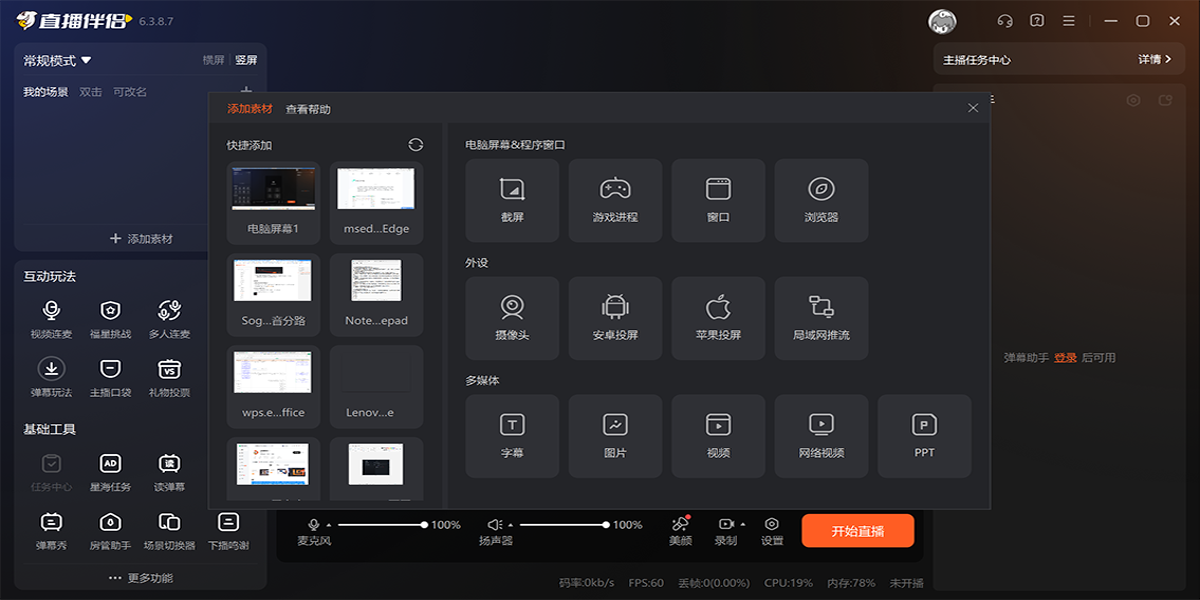The width and height of the screenshot is (1200, 600).
Task: Open the 常规模式 mode dropdown
Action: pos(58,60)
